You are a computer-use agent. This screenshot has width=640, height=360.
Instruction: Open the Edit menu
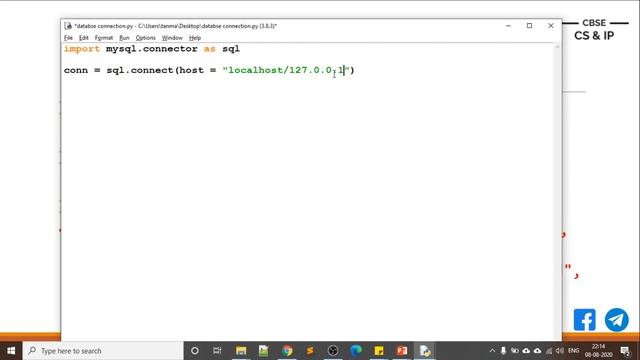coord(84,38)
